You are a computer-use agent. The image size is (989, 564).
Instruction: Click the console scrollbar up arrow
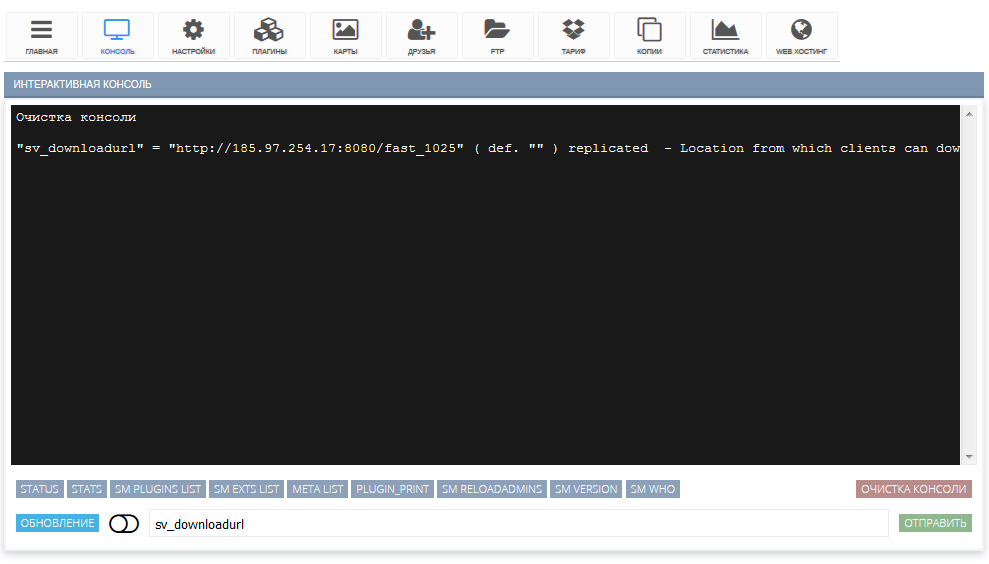[969, 114]
